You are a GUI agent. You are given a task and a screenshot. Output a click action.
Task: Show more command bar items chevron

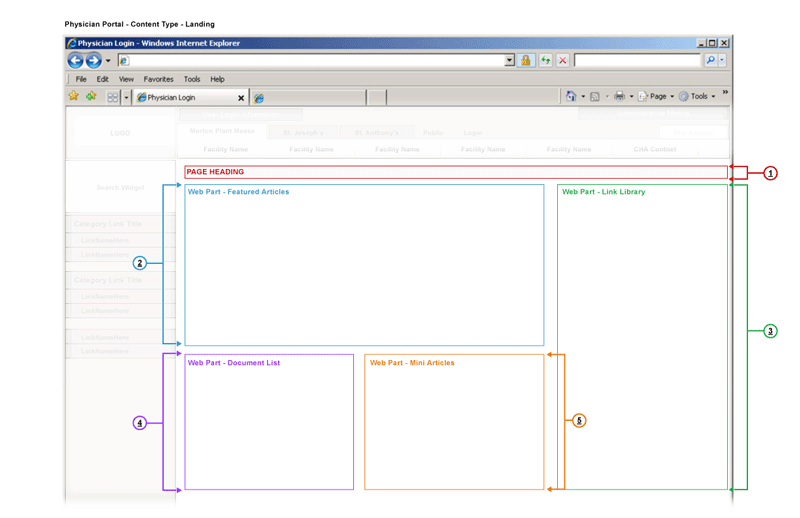[725, 92]
